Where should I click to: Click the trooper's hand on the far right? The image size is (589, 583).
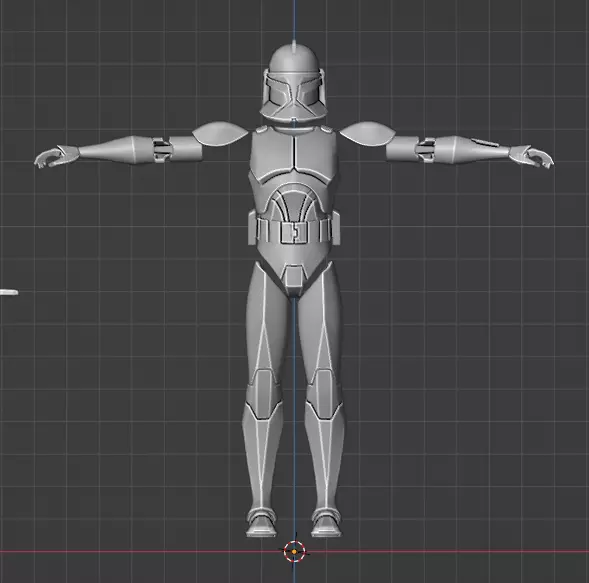pos(531,156)
